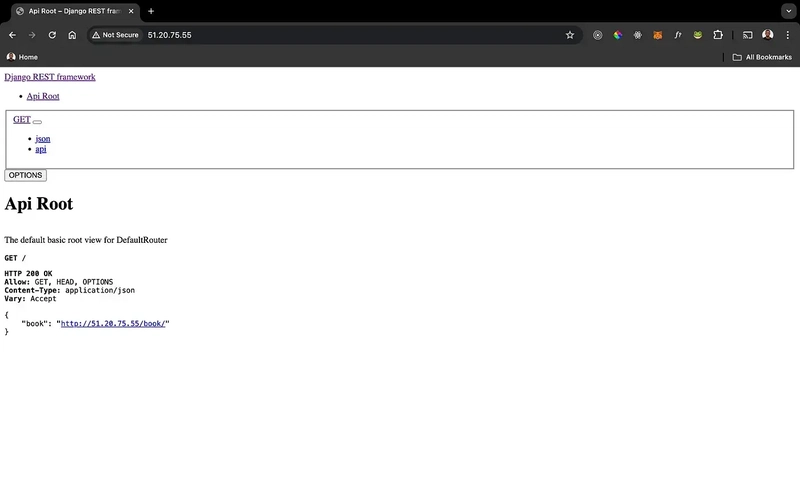800x500 pixels.
Task: Choose the json format link
Action: [43, 139]
